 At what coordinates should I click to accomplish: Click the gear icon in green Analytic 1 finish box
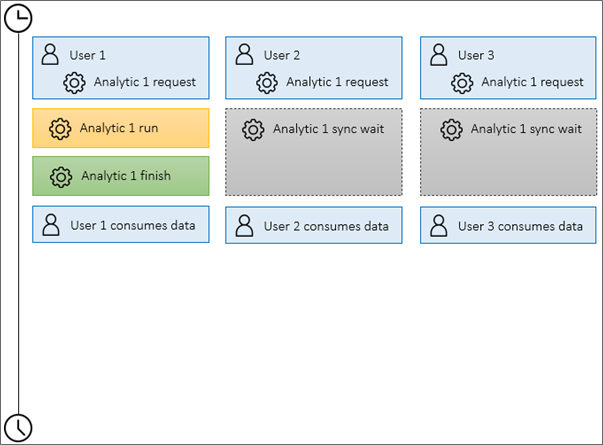(60, 176)
